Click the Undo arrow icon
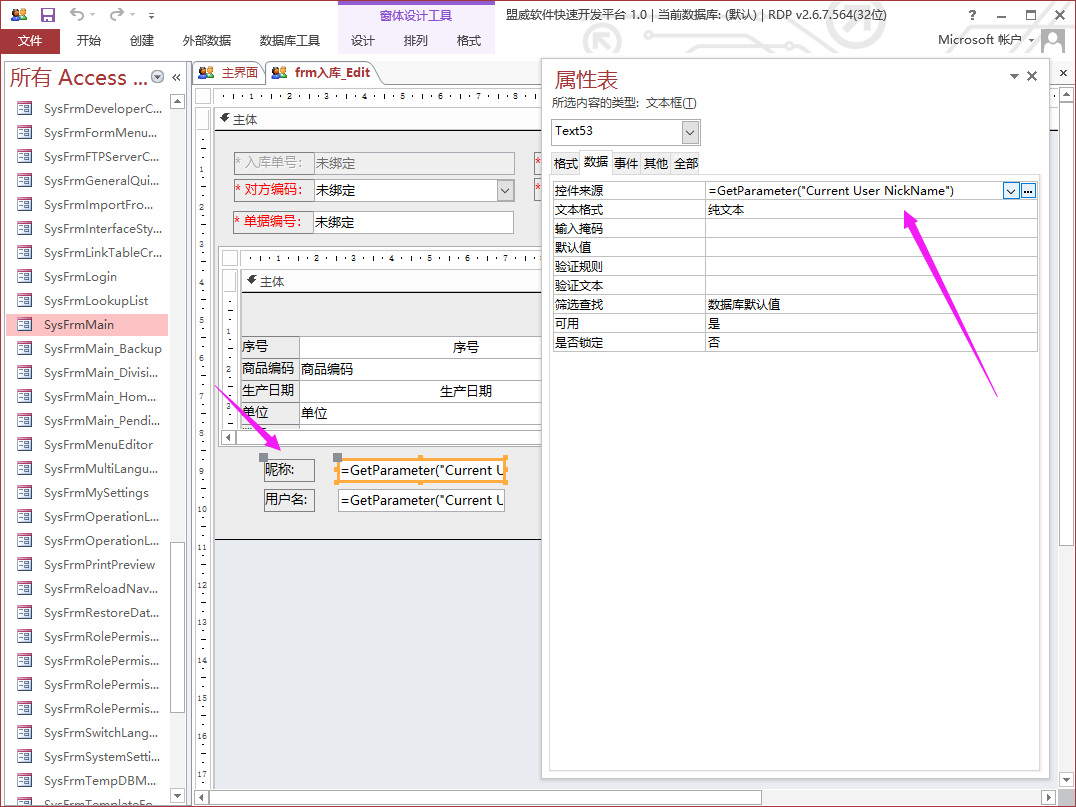 78,15
